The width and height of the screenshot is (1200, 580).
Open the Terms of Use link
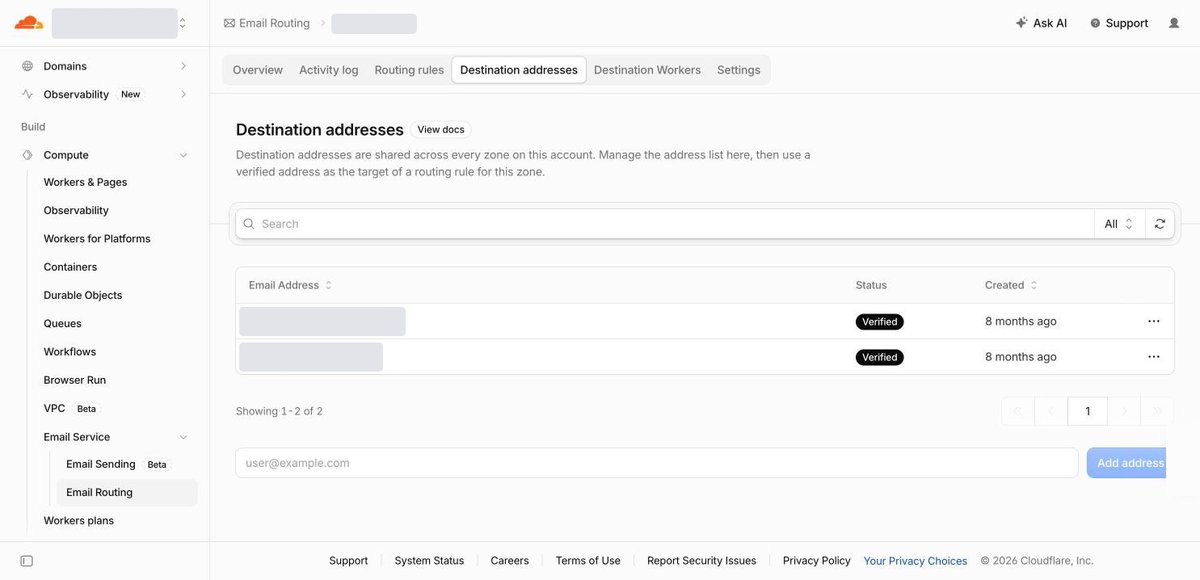pos(588,561)
